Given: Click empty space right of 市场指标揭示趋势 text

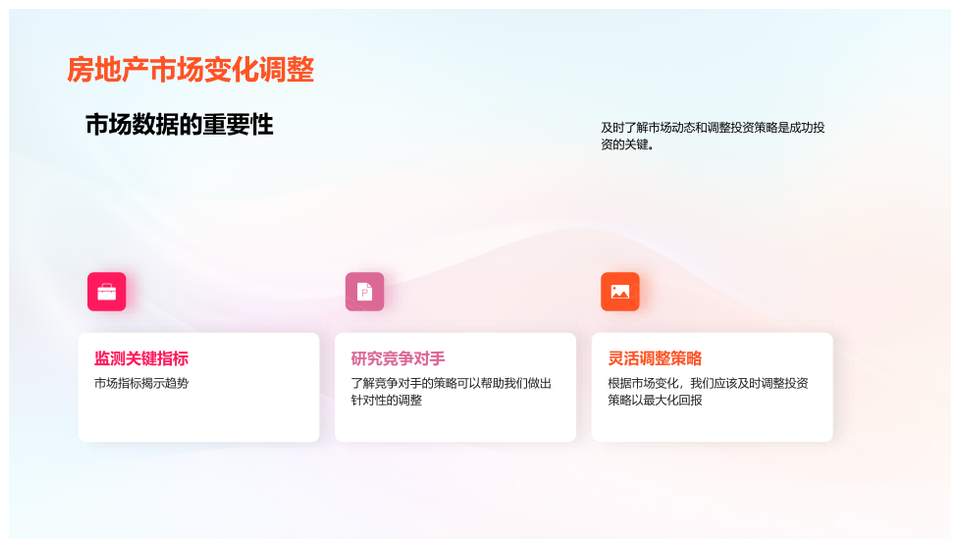Looking at the screenshot, I should [x=250, y=383].
